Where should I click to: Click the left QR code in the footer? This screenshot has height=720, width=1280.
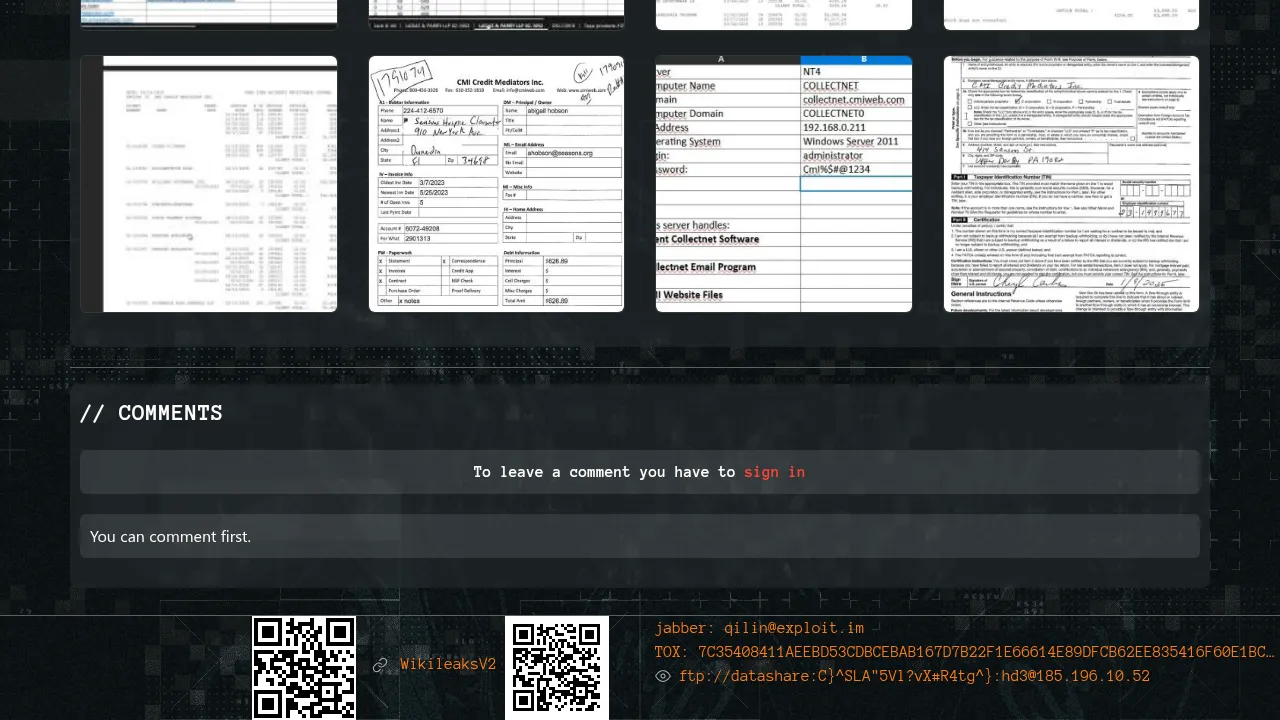304,667
